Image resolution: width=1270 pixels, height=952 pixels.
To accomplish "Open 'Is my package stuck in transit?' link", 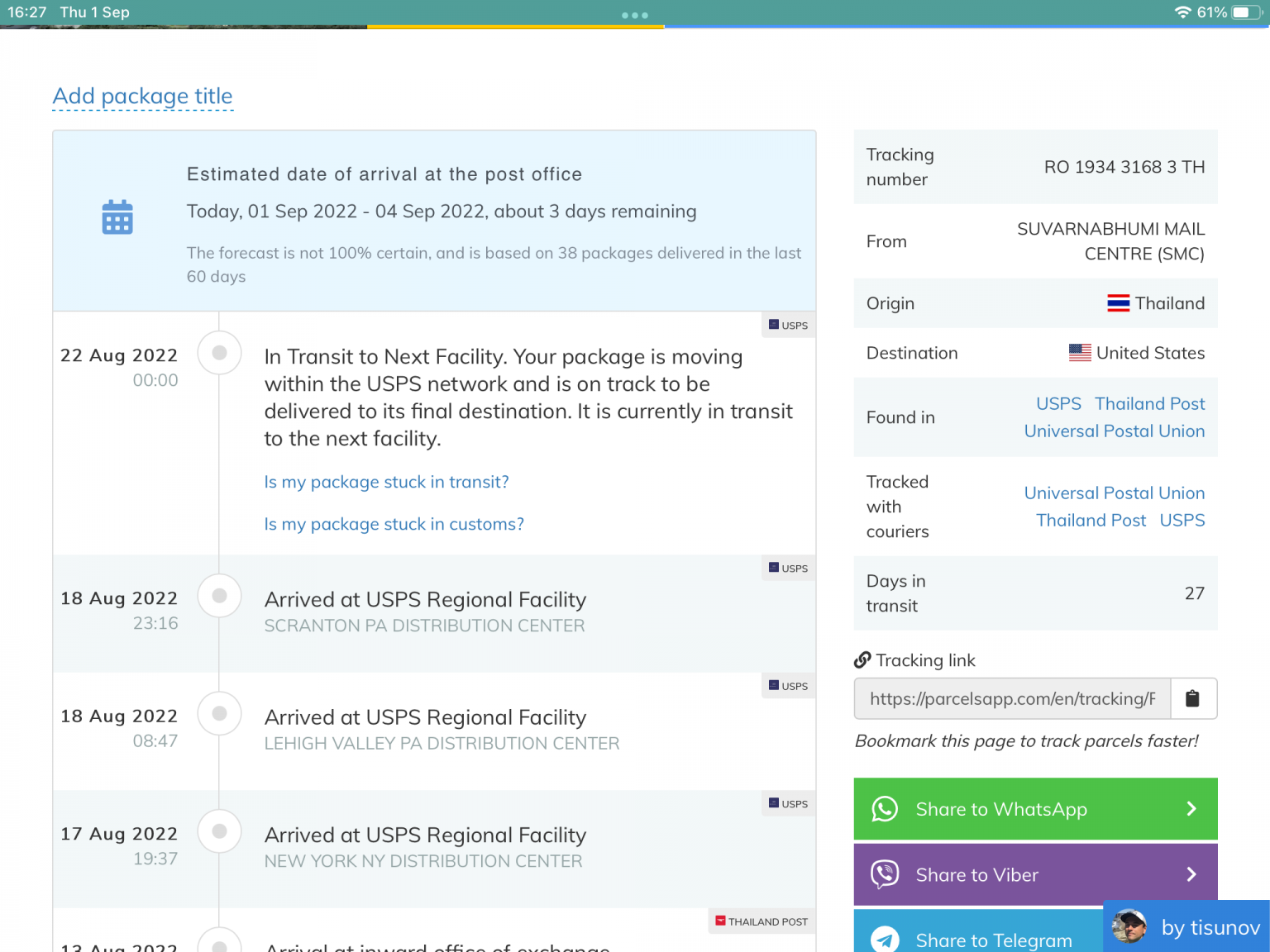I will [x=386, y=482].
